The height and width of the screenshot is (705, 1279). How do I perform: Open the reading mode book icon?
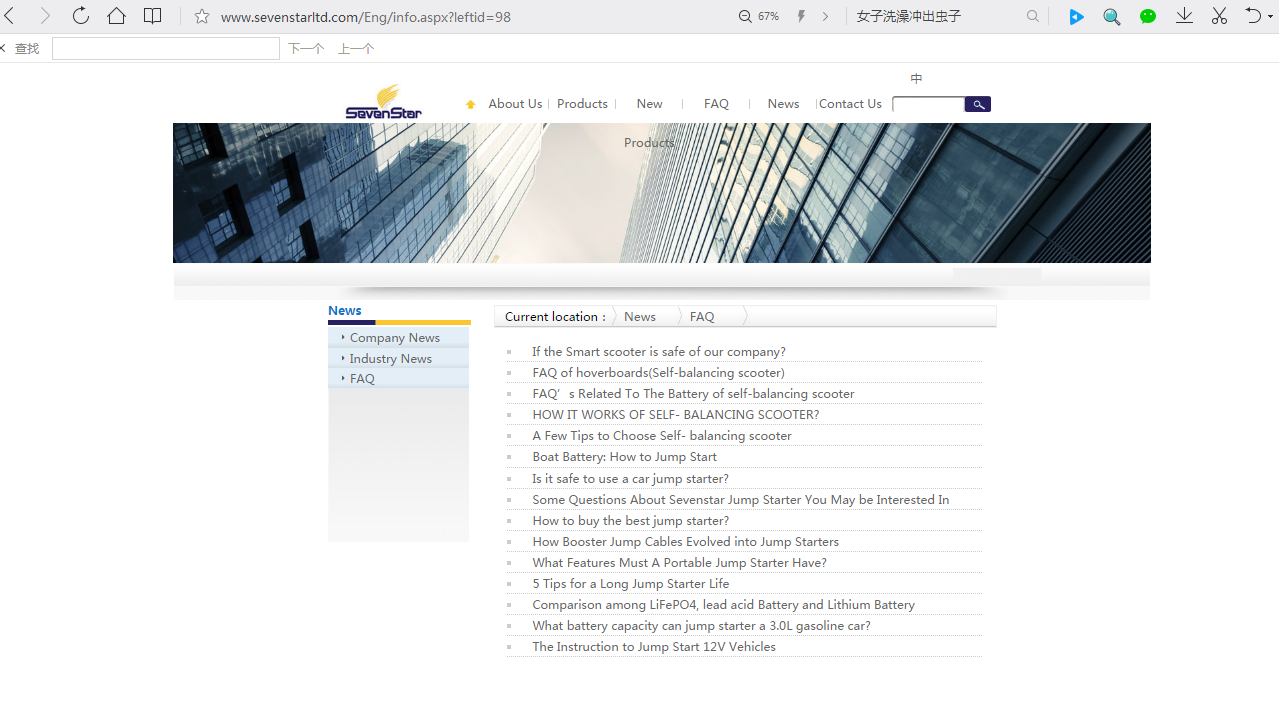point(153,16)
